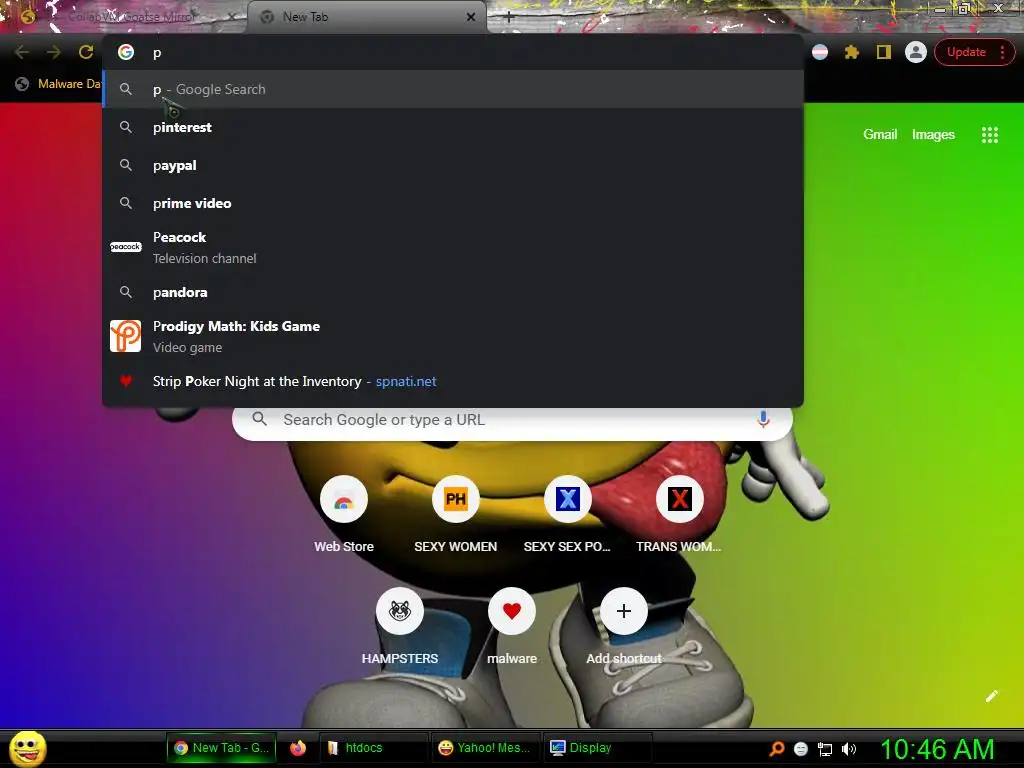The image size is (1024, 768).
Task: Open the smiley Start button on taskbar
Action: pos(28,748)
